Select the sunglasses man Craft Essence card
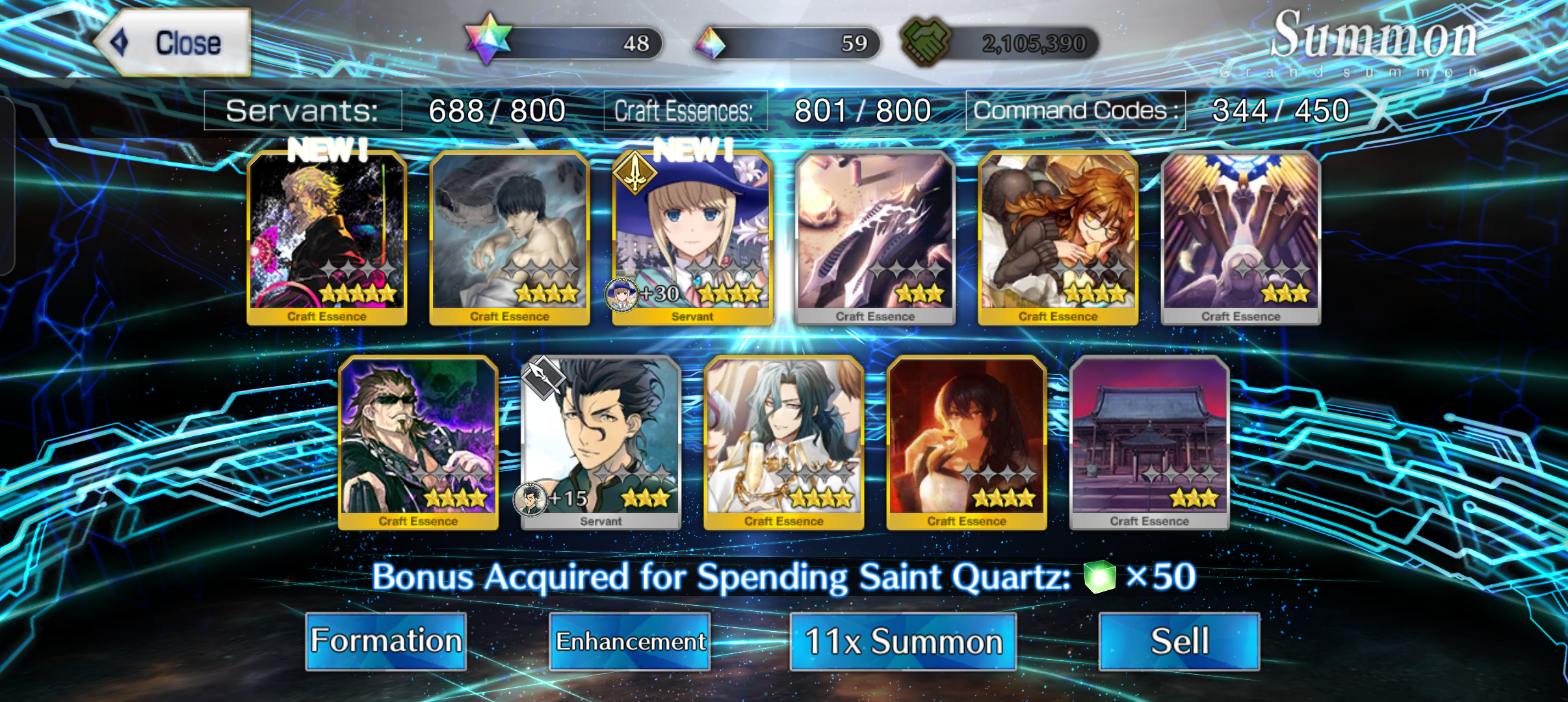 [x=418, y=443]
